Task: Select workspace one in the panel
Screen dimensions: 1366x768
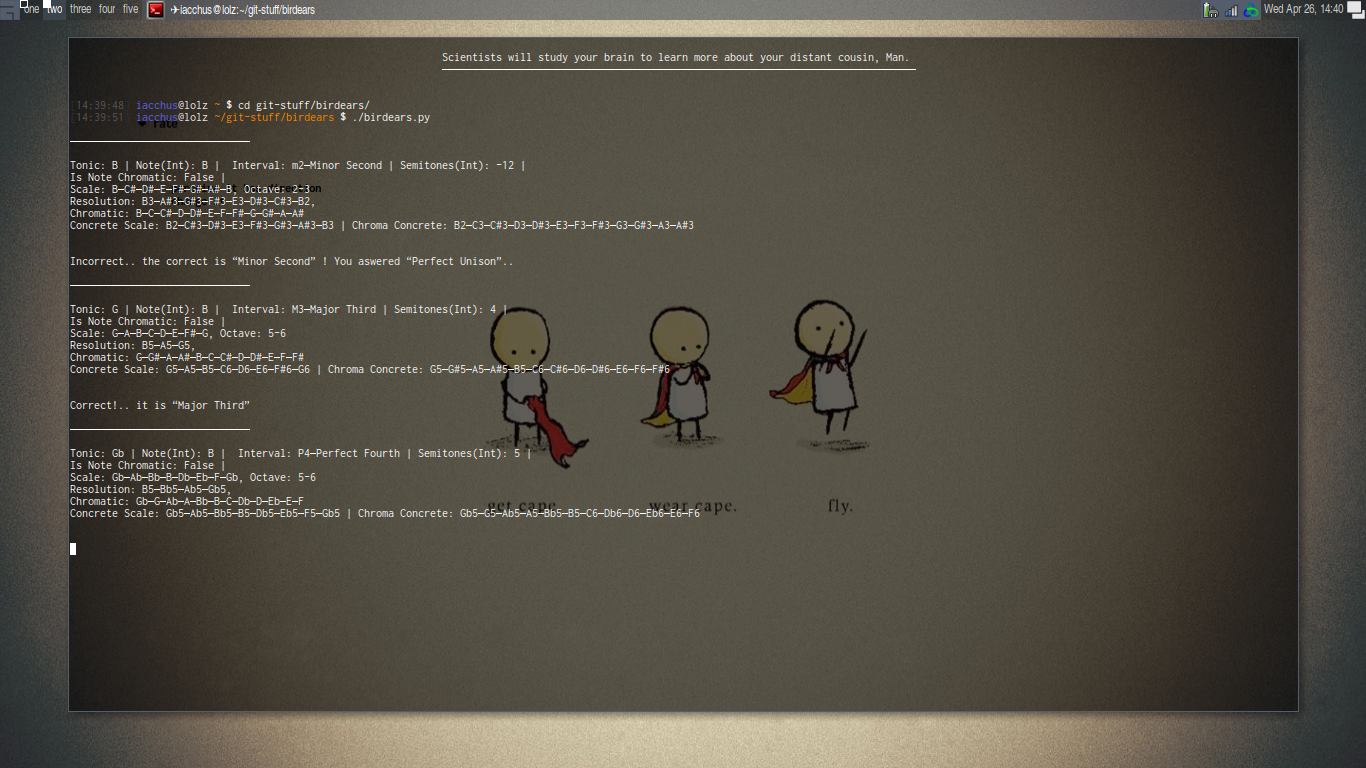Action: click(x=31, y=9)
